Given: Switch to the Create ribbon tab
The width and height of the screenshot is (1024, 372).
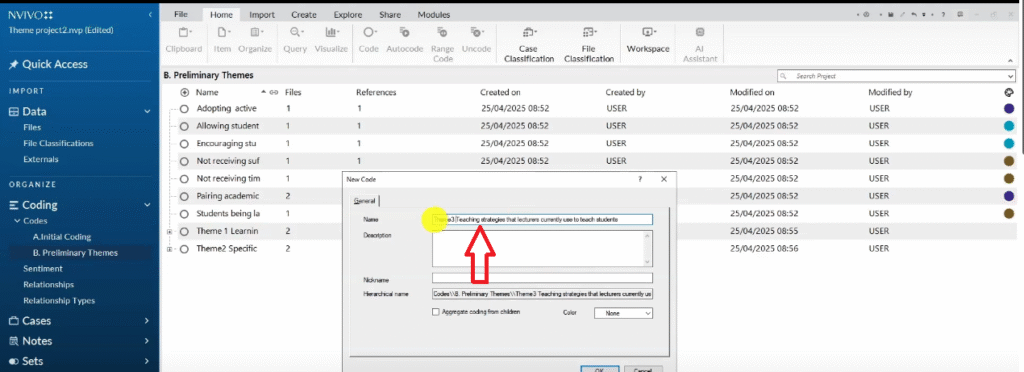Looking at the screenshot, I should [304, 14].
